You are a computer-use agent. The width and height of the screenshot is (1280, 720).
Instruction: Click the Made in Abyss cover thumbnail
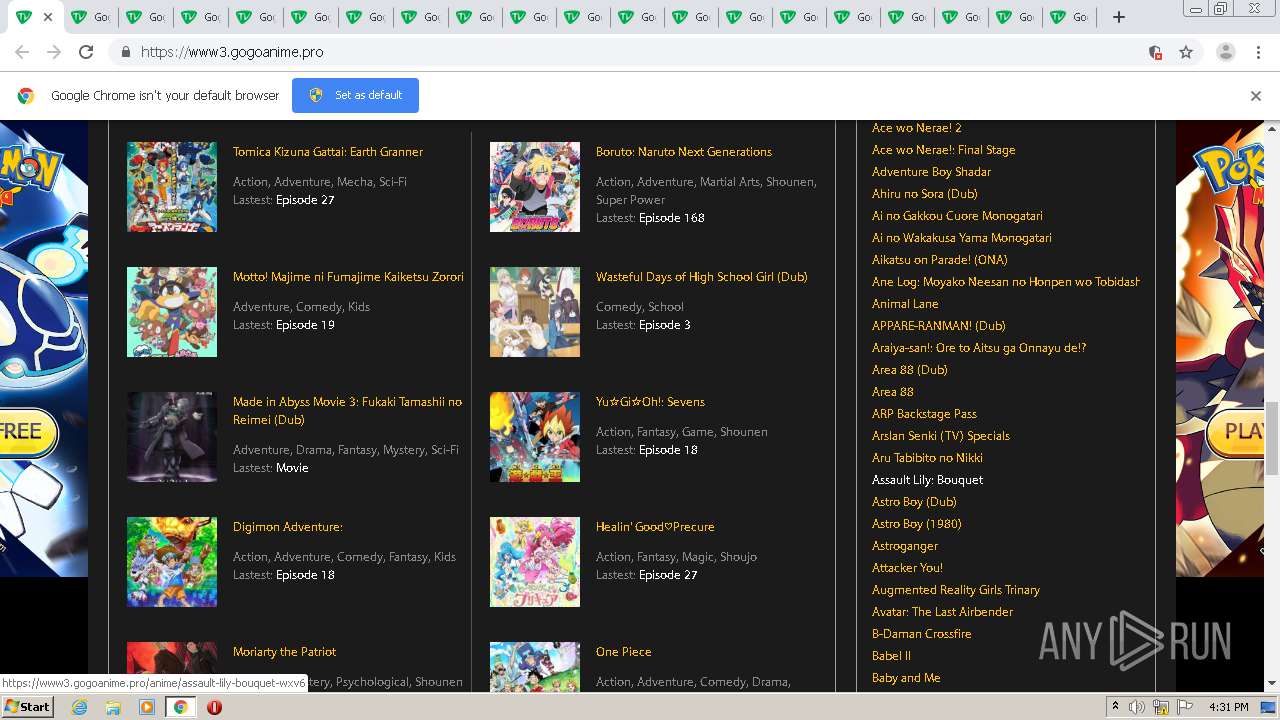172,437
